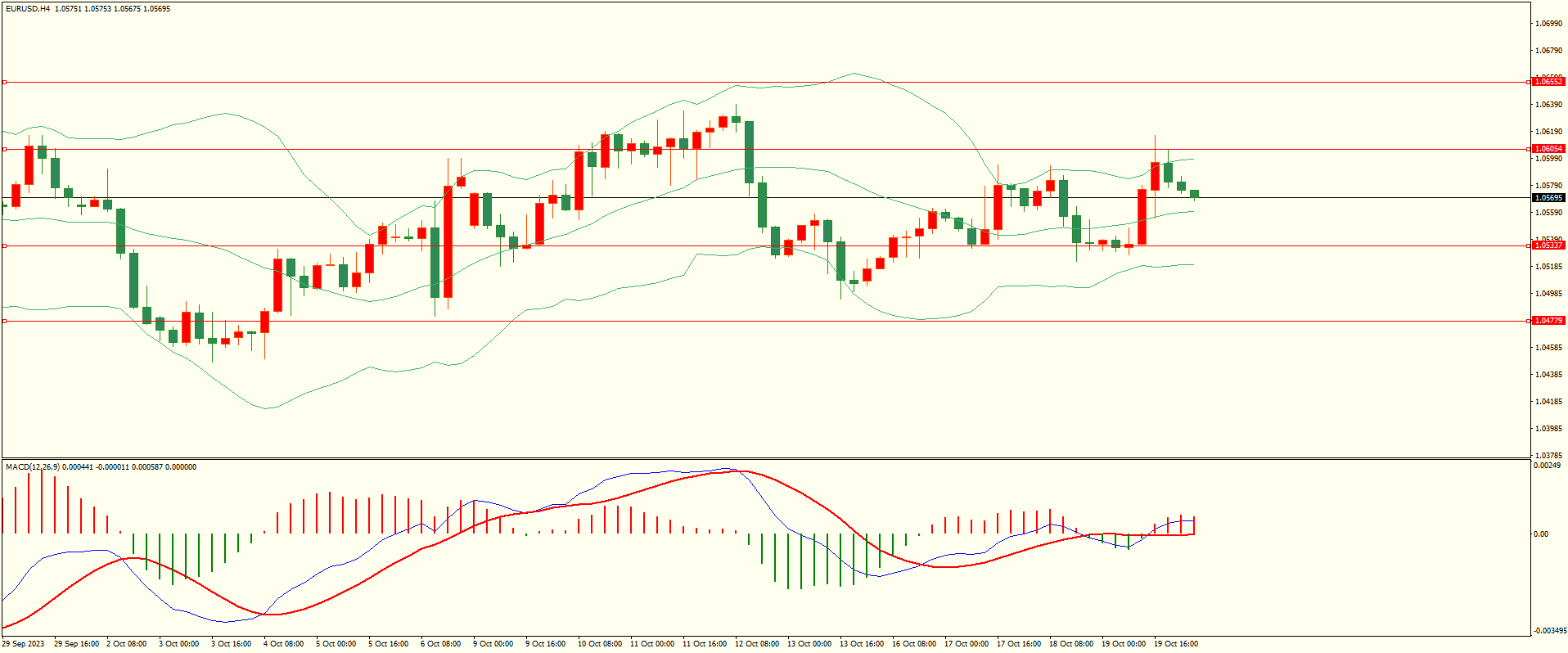Click the 0.00249 MACD scale value

[1547, 466]
